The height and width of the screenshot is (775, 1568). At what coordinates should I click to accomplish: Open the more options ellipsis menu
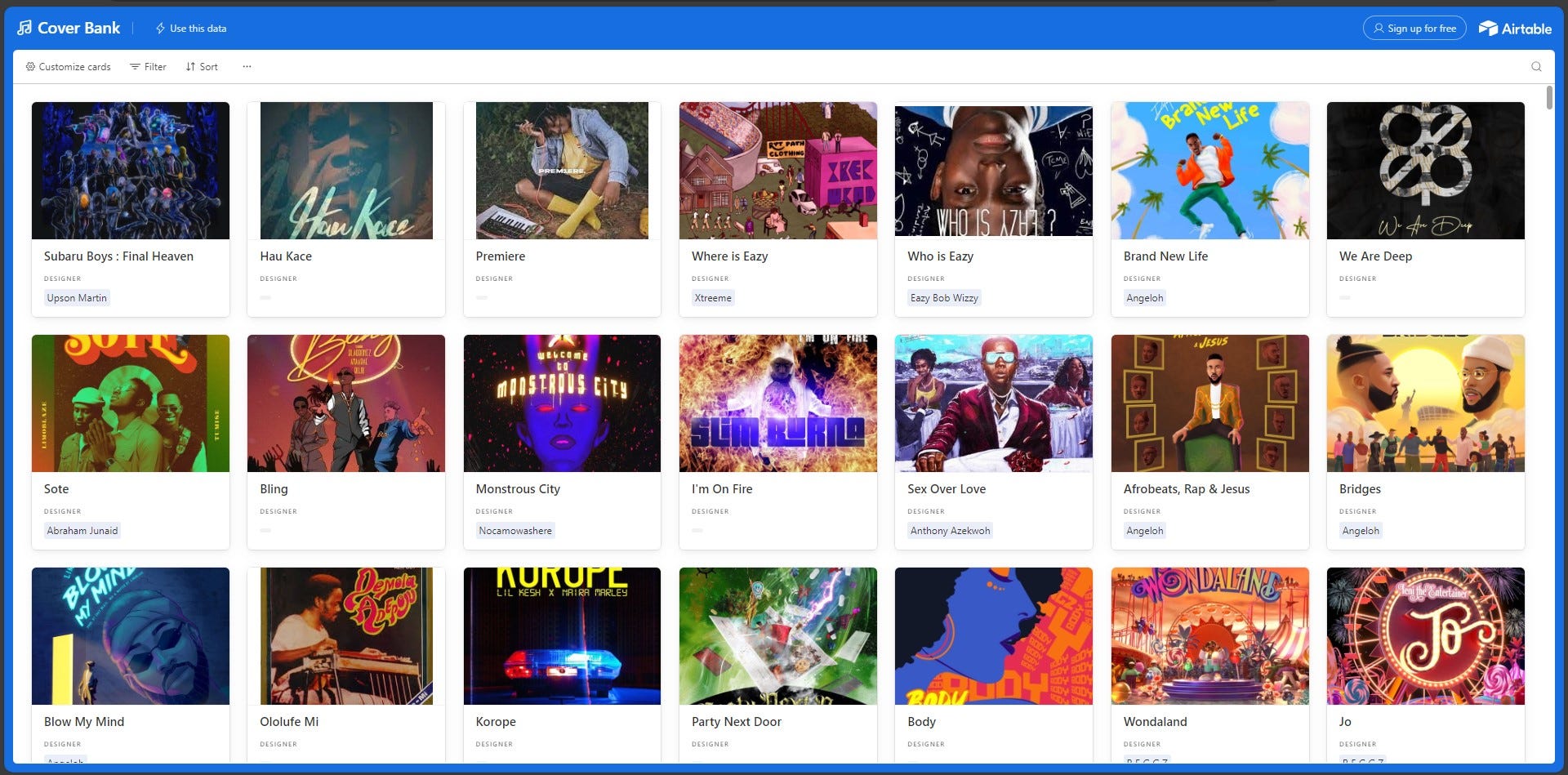pos(247,67)
